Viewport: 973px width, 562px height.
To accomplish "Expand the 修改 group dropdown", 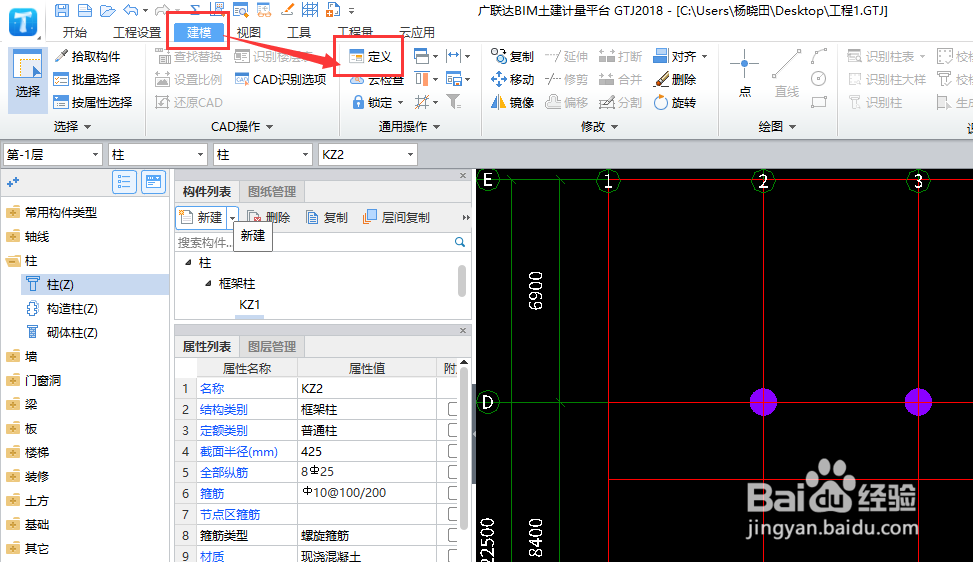I will (x=614, y=127).
